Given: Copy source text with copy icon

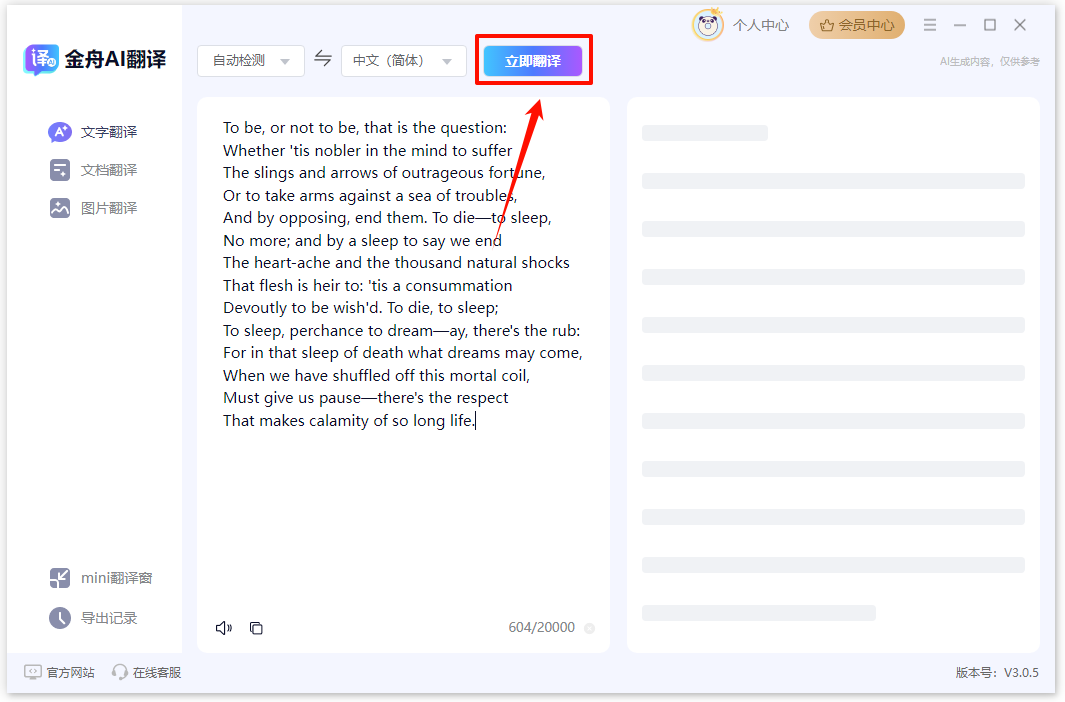Looking at the screenshot, I should (x=256, y=628).
